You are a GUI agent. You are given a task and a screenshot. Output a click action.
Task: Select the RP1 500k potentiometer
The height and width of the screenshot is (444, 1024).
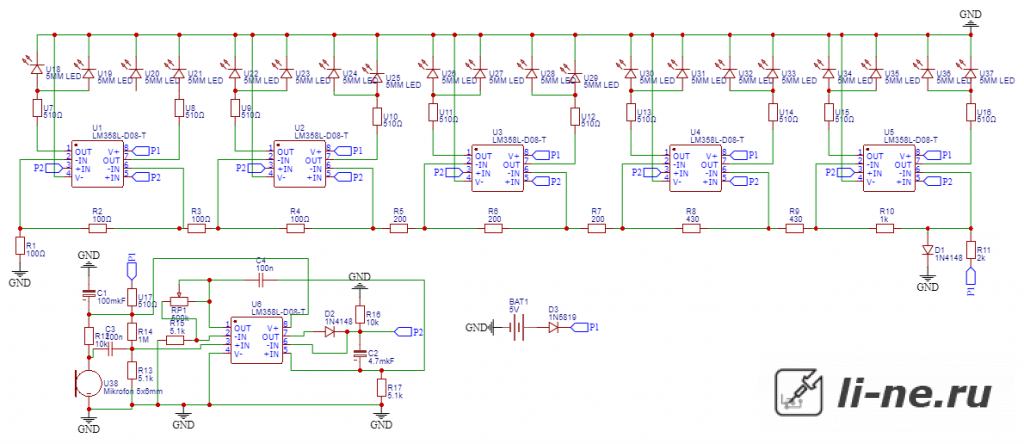(180, 299)
